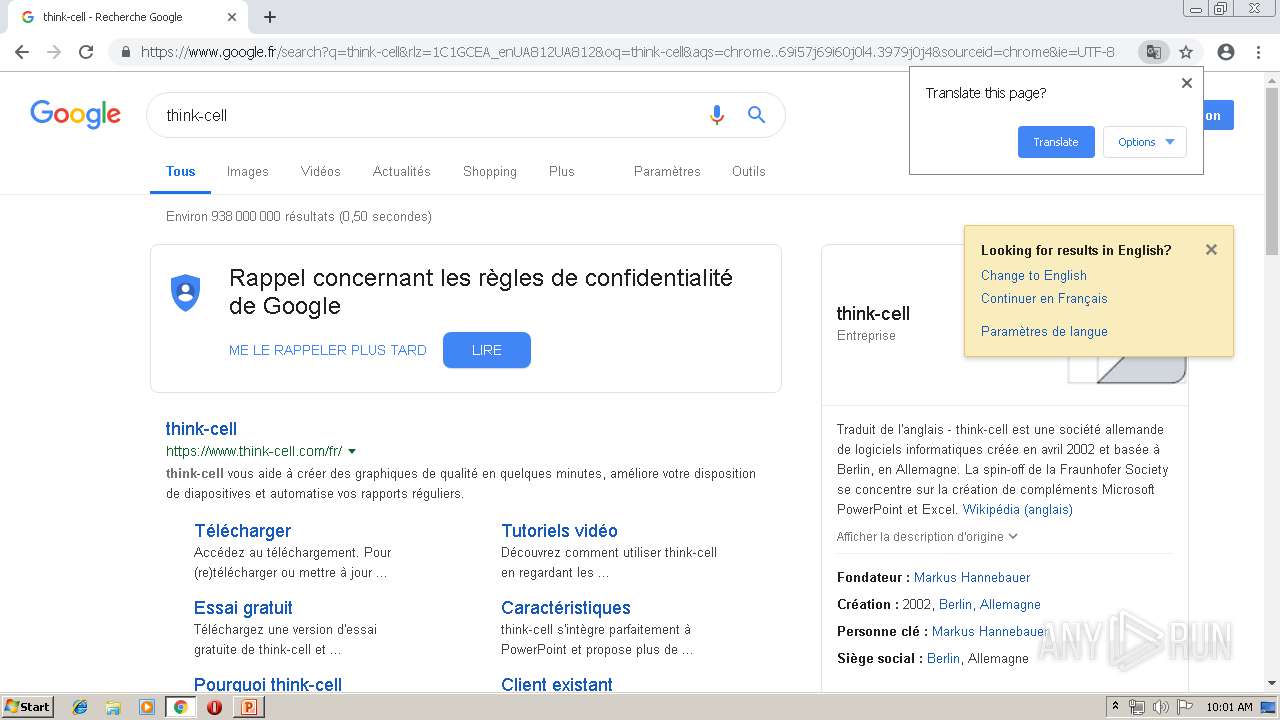Open the Client existant sitelink

point(557,685)
